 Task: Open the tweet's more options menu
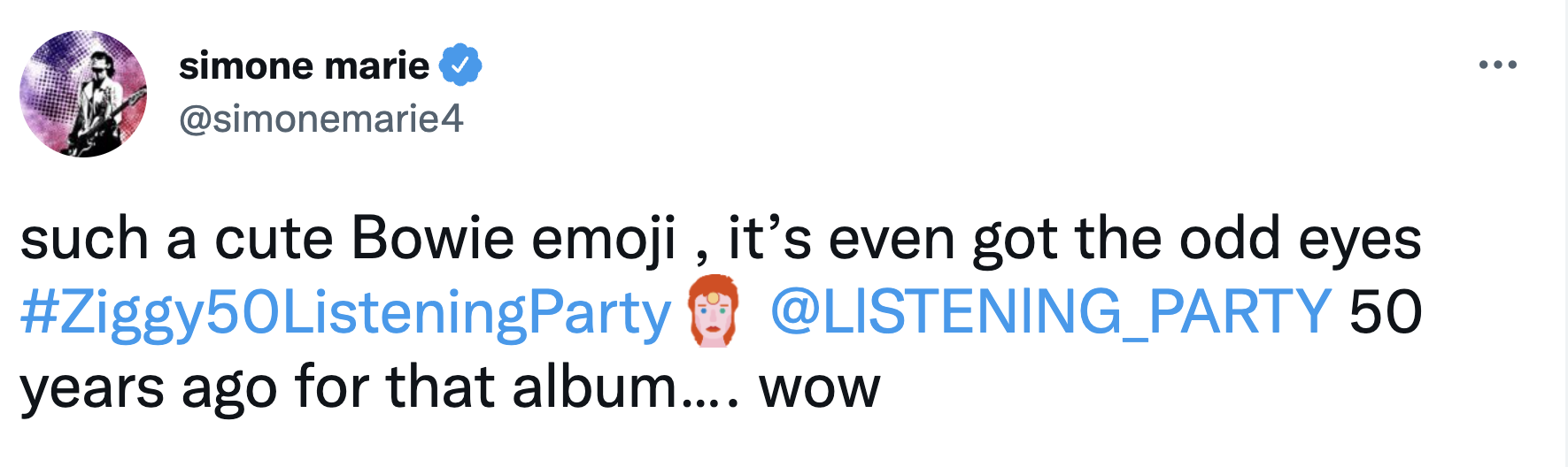click(1497, 65)
